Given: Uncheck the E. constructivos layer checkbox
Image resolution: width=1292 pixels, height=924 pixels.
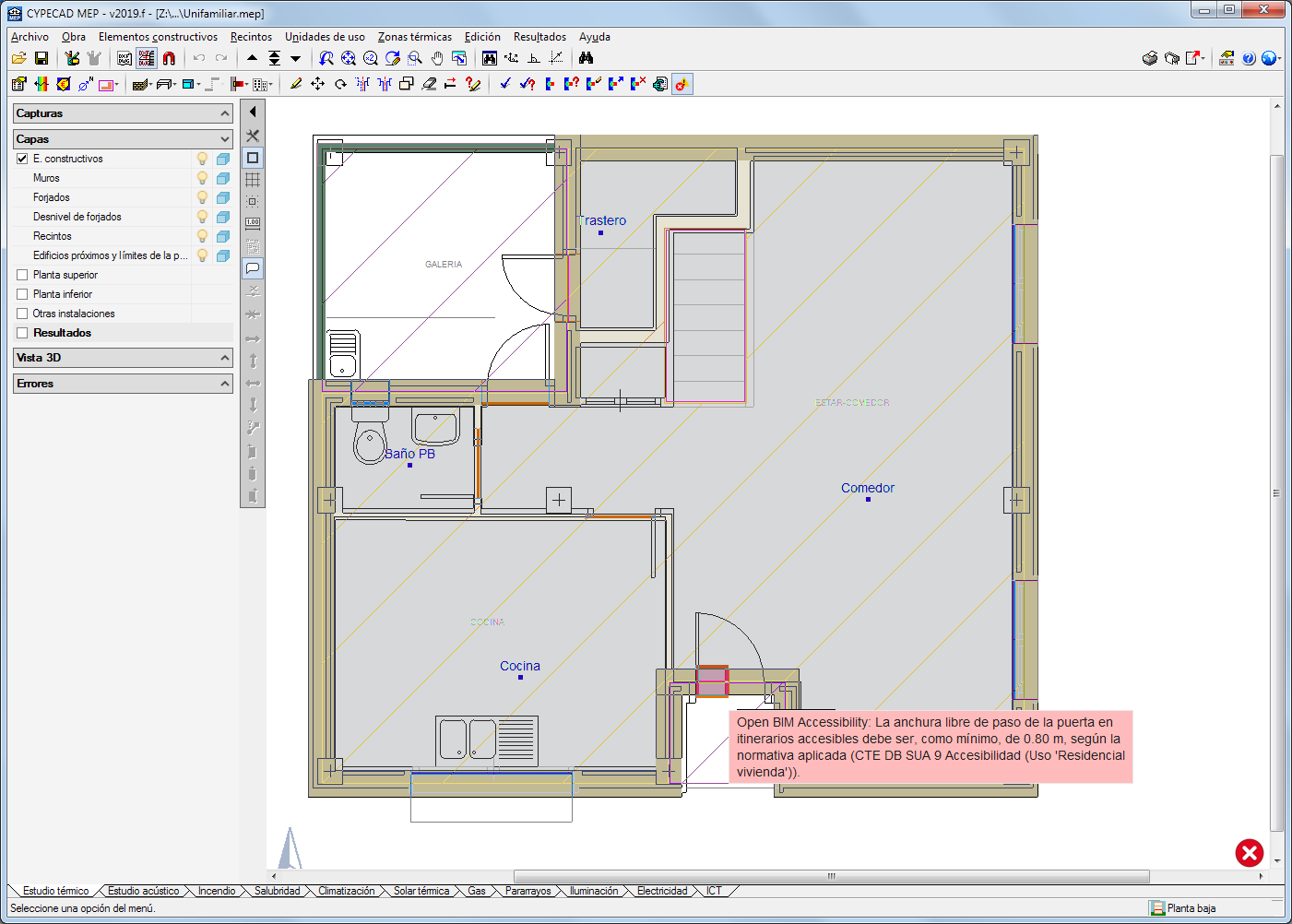Looking at the screenshot, I should point(22,159).
